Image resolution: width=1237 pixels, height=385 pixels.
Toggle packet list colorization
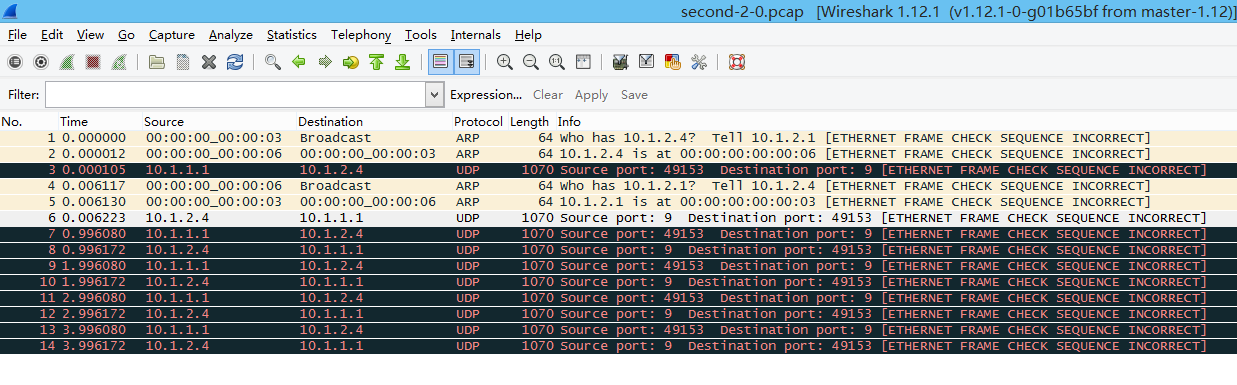(440, 62)
